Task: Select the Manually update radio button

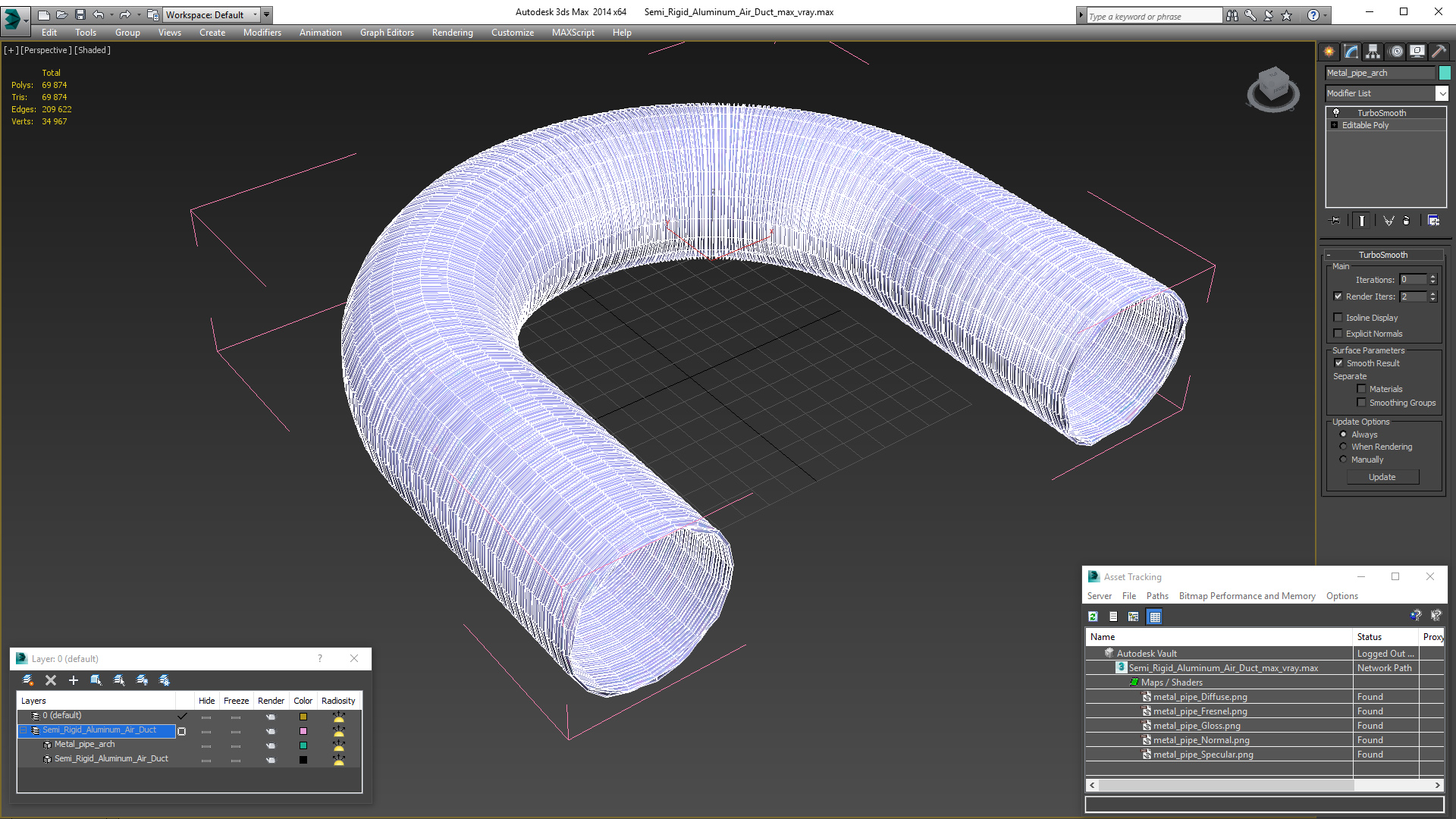Action: 1344,460
